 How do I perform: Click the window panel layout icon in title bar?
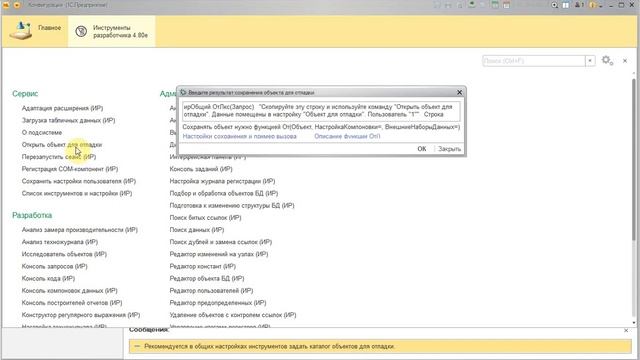(566, 5)
